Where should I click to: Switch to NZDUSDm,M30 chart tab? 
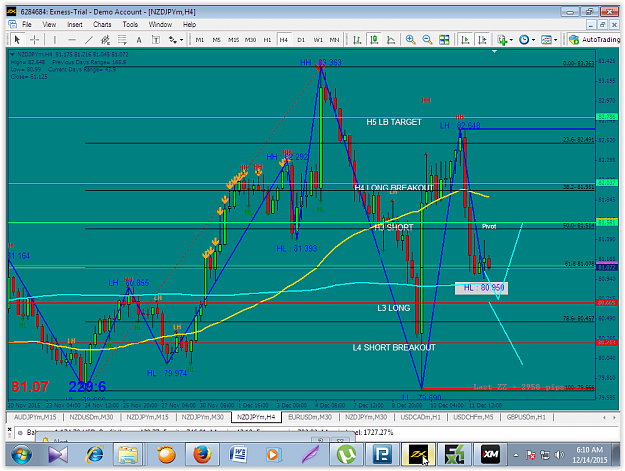91,417
